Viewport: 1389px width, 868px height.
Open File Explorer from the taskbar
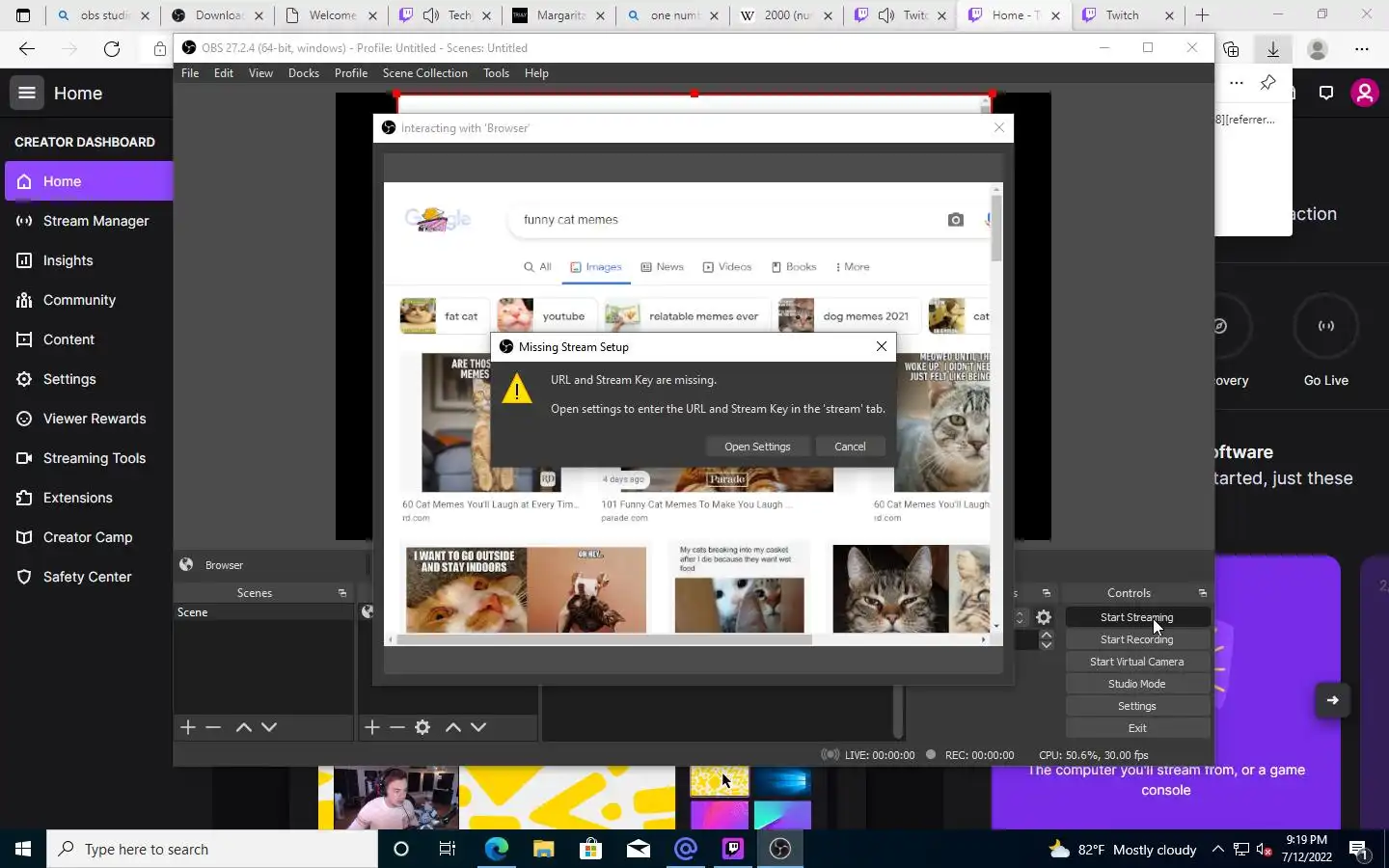click(x=543, y=849)
